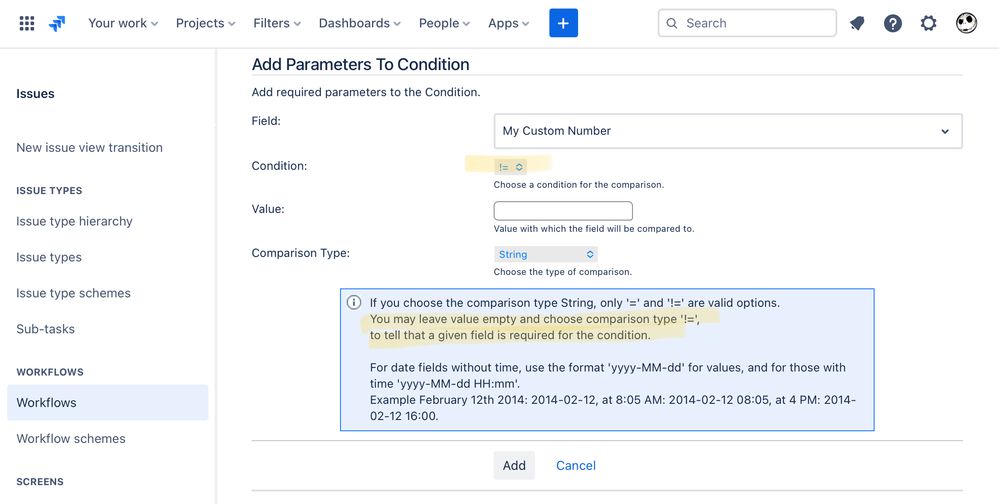Open the settings gear icon
Screen dimensions: 999x504
coord(928,24)
